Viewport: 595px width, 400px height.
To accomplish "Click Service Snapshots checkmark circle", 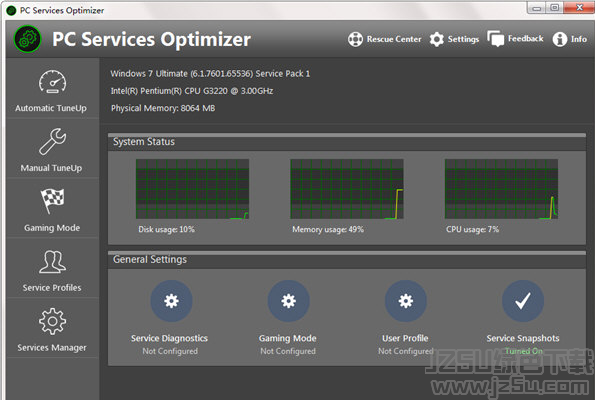I will point(523,301).
